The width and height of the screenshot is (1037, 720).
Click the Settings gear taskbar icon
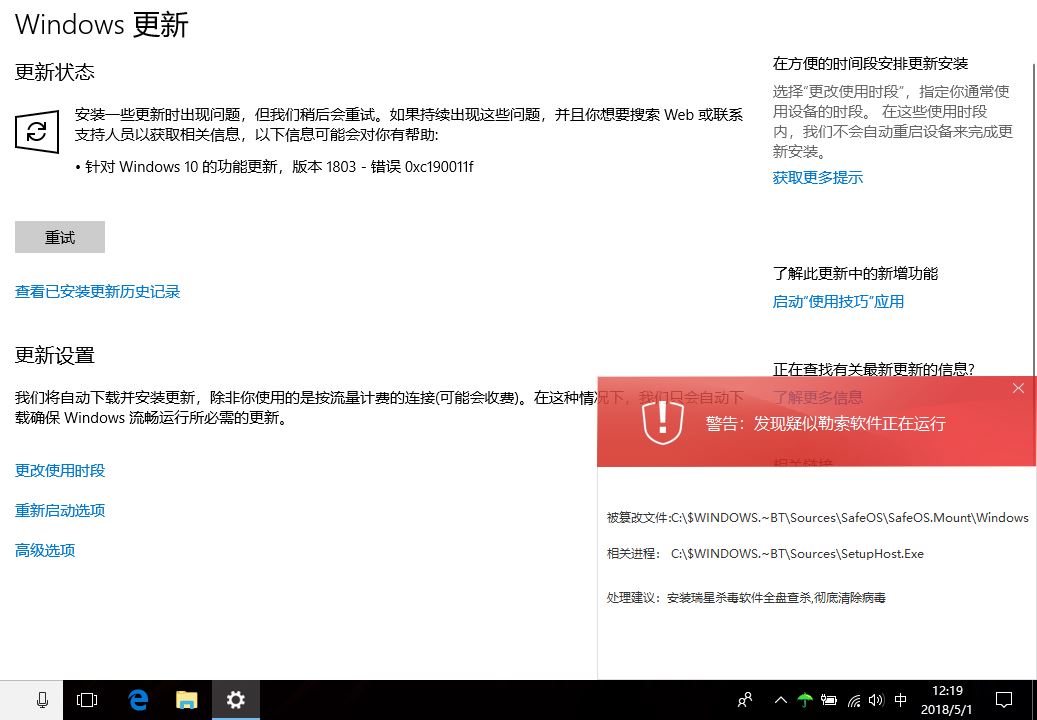[x=235, y=700]
